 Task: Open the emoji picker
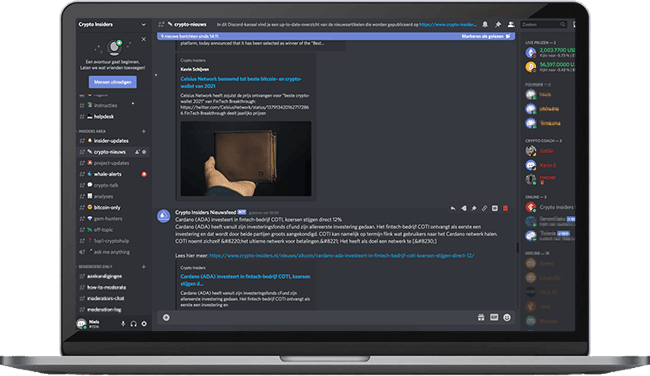pyautogui.click(x=507, y=318)
